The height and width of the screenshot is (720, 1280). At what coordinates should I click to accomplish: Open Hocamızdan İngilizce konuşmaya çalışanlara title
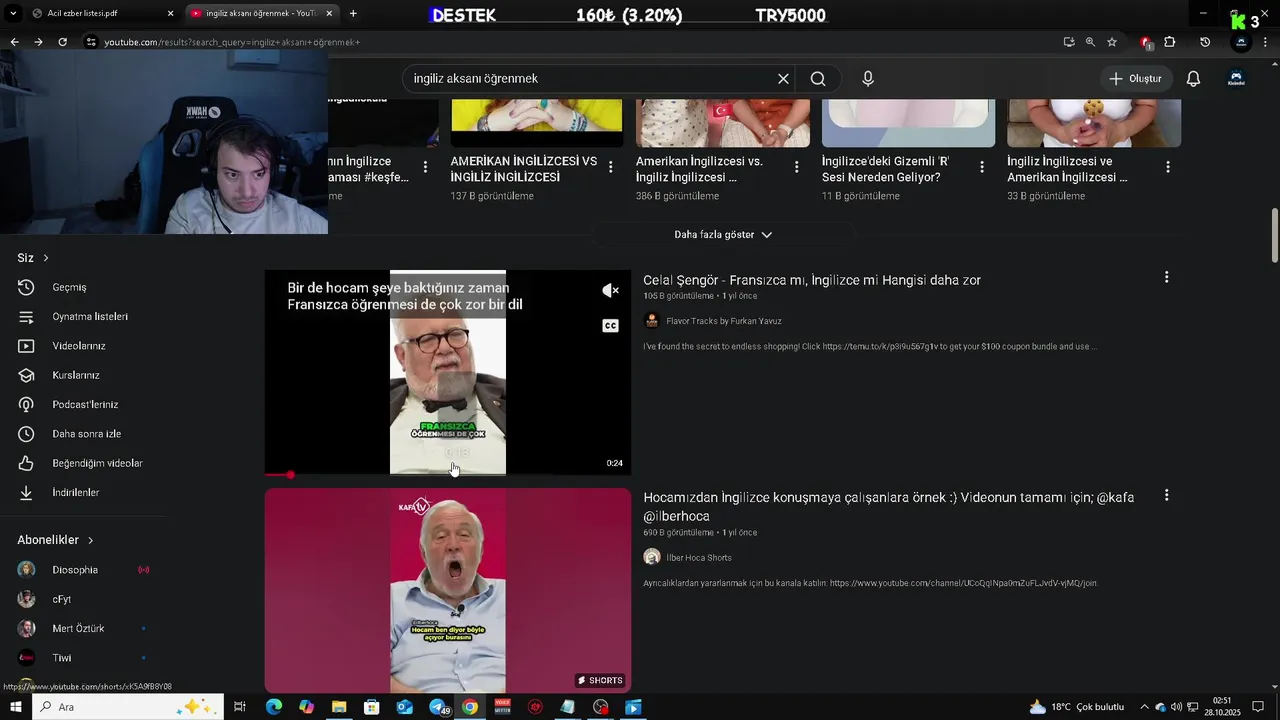pos(889,507)
